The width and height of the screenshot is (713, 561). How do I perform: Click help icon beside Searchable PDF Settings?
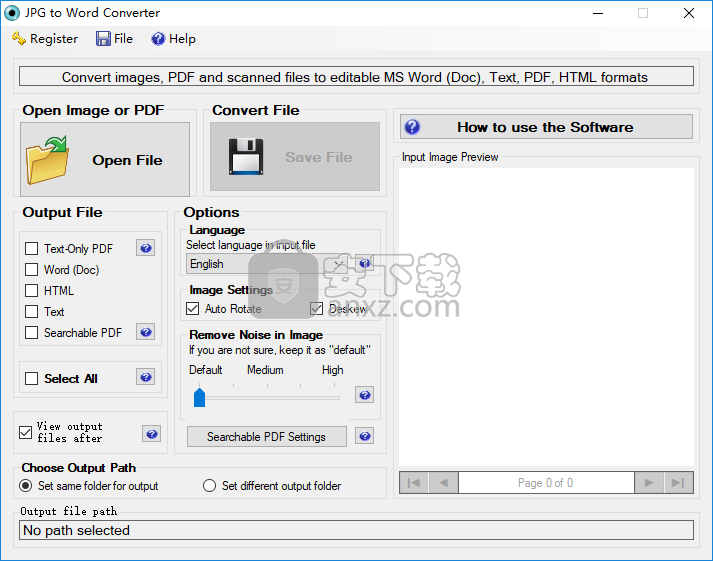364,436
